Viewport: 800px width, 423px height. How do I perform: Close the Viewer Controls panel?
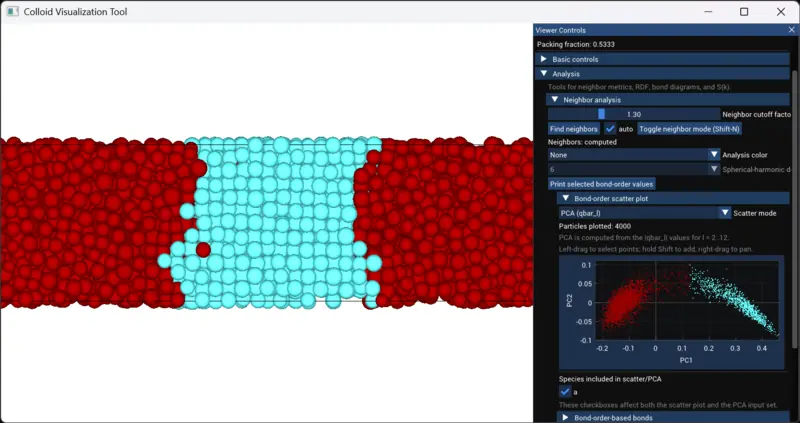(792, 31)
